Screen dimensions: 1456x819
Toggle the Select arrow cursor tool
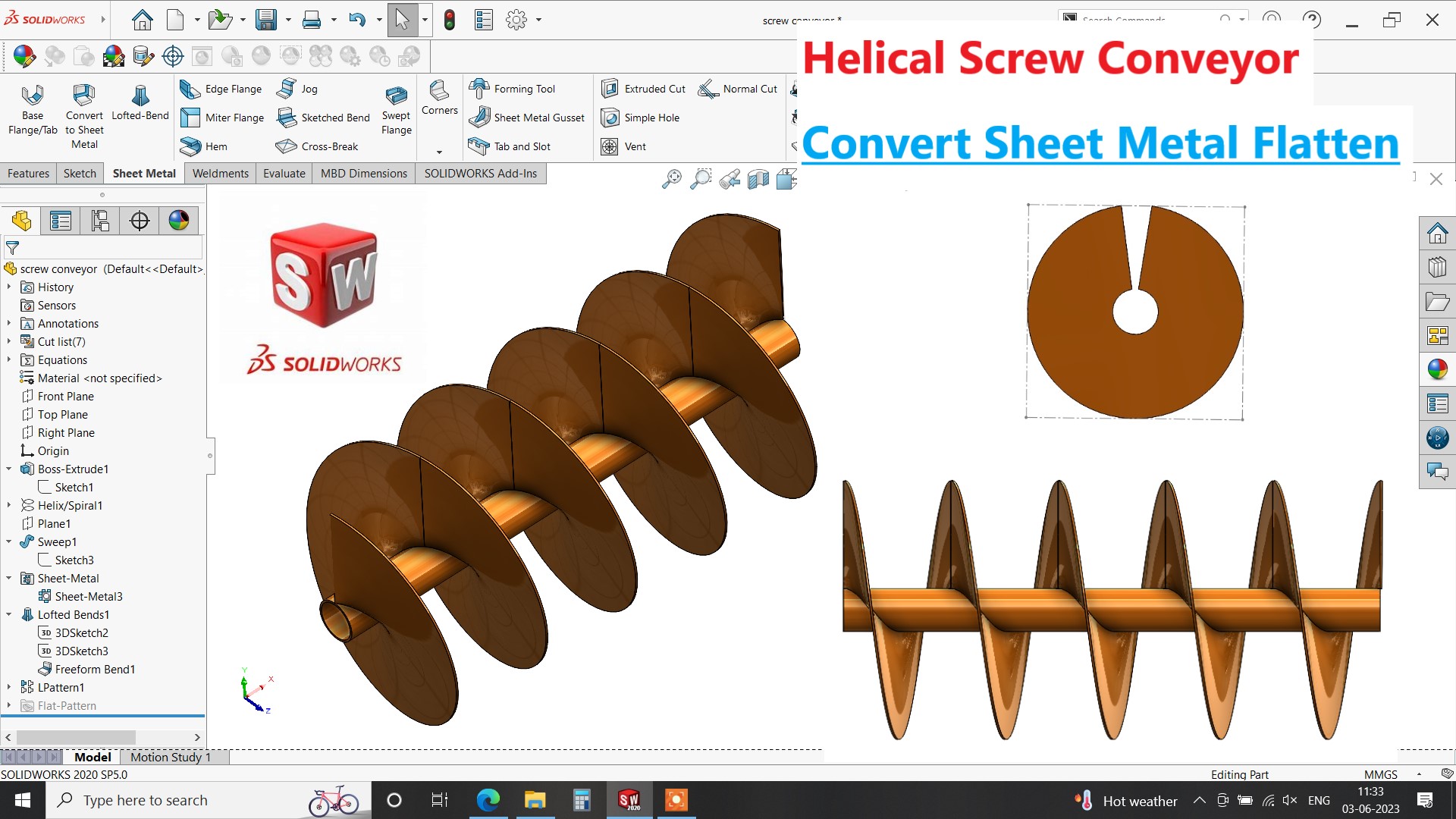point(402,20)
